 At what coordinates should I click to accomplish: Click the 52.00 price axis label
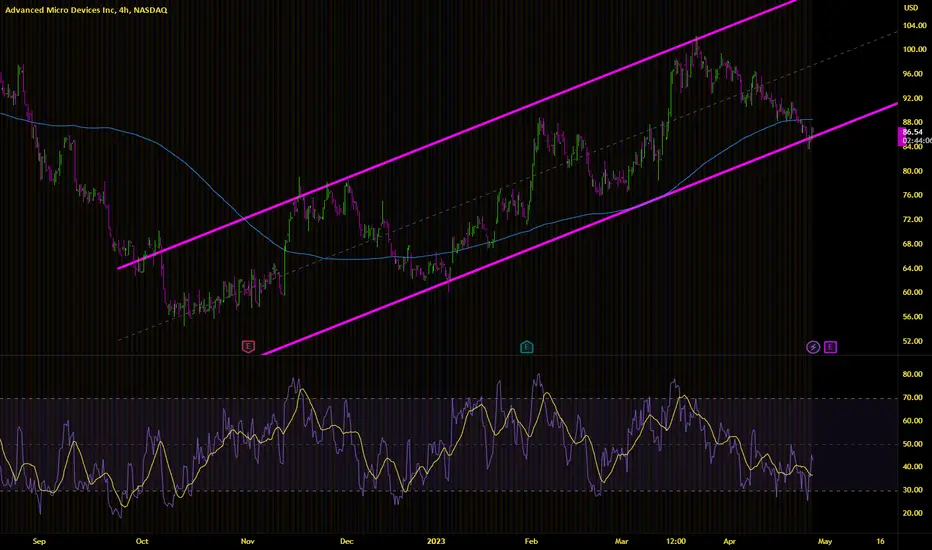(912, 341)
